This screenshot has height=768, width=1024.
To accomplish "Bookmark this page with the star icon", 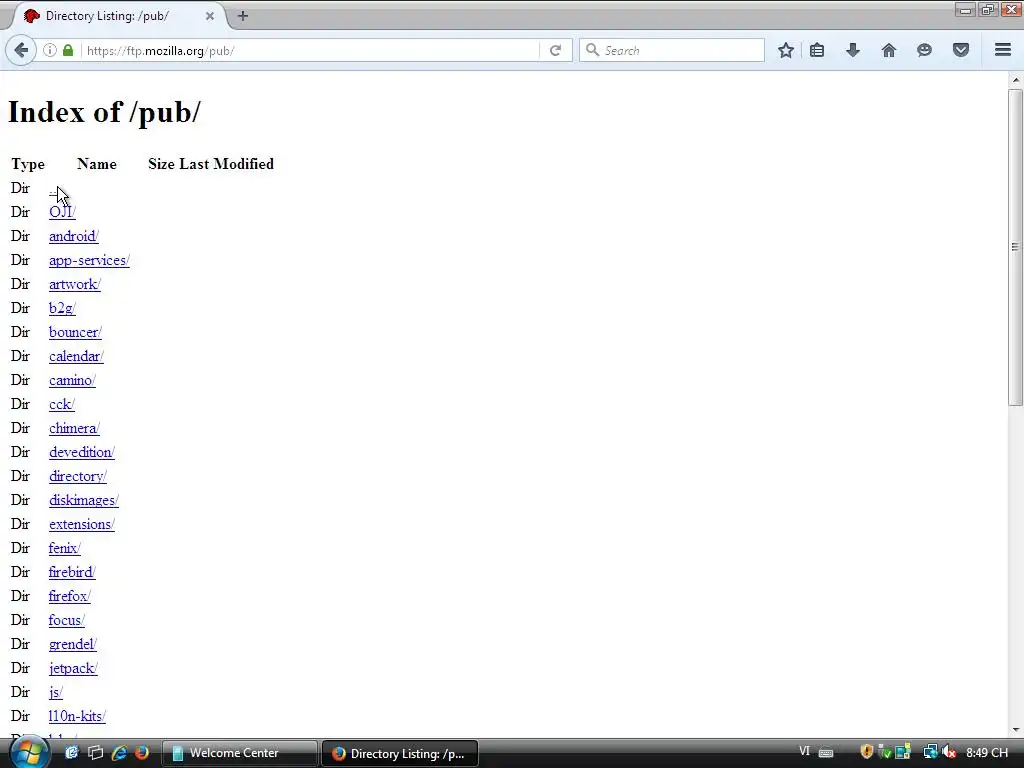I will pos(786,50).
